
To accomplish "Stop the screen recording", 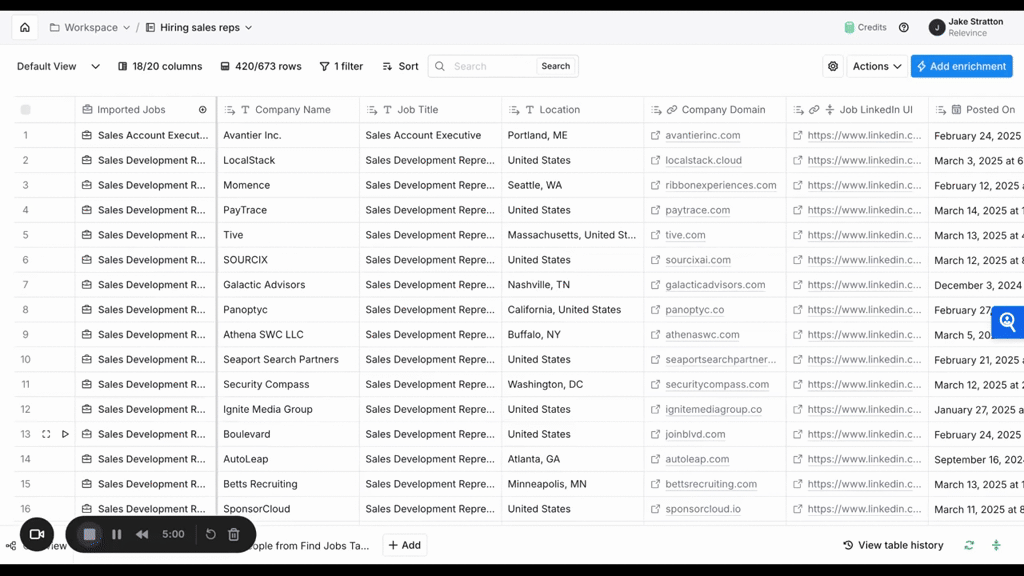I will [x=89, y=534].
